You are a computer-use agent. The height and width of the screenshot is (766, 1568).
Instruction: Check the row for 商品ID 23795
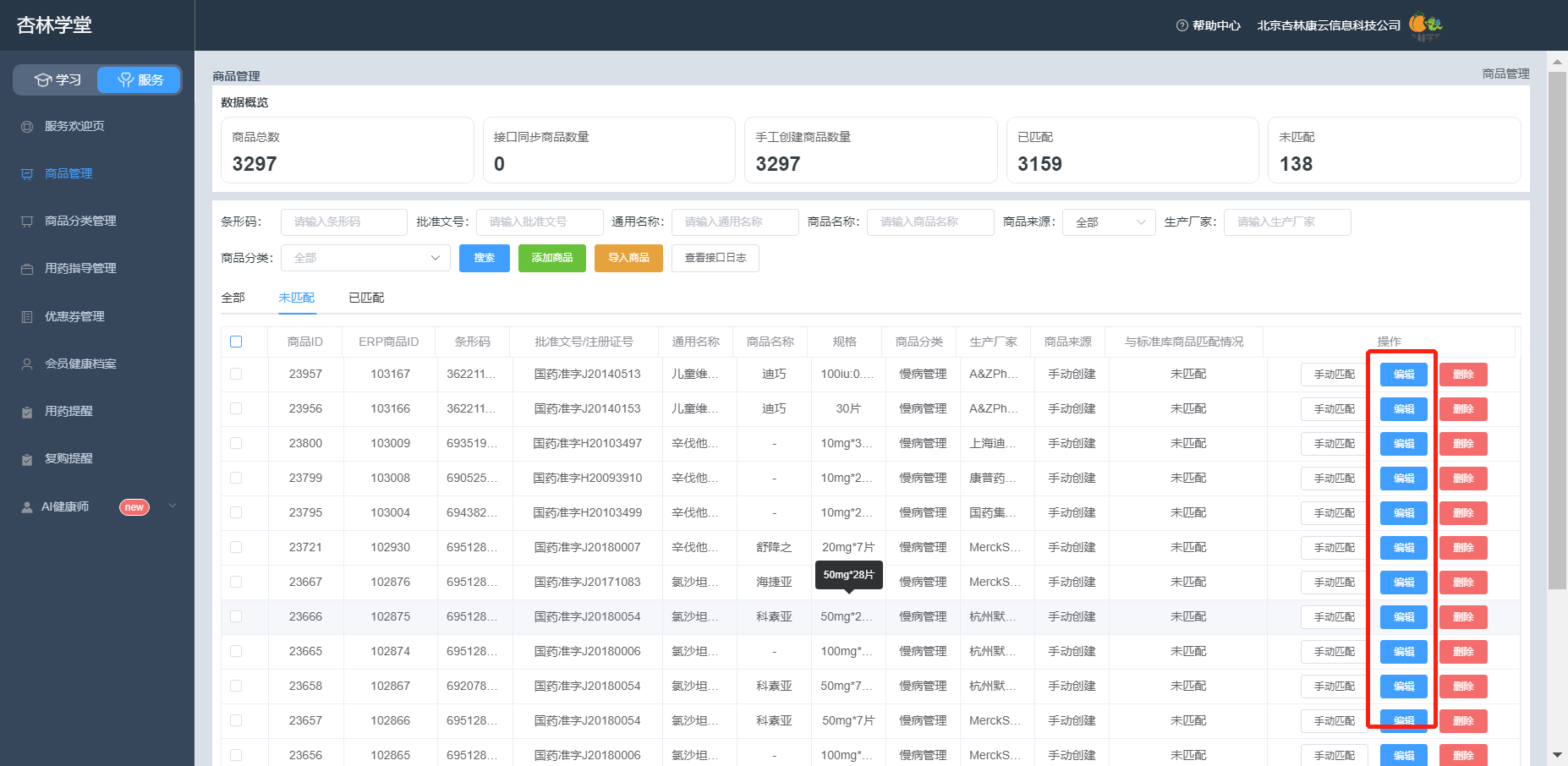pos(236,512)
